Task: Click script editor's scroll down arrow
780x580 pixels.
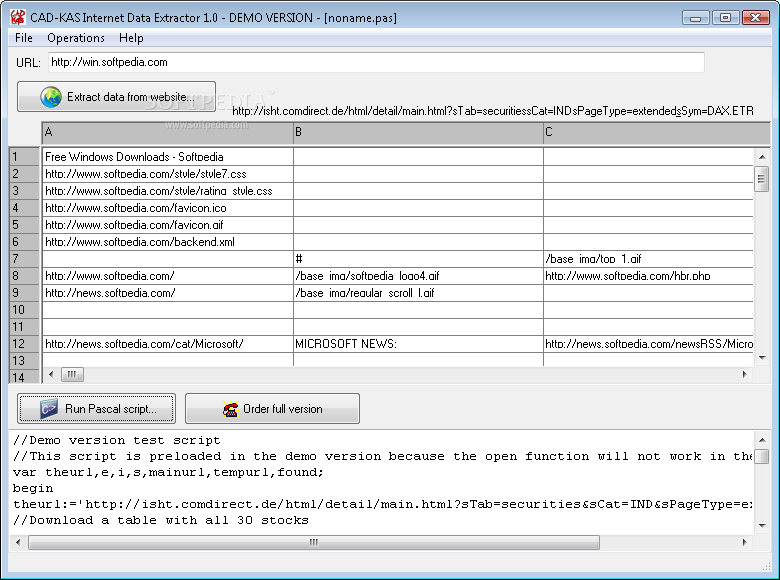Action: [762, 525]
